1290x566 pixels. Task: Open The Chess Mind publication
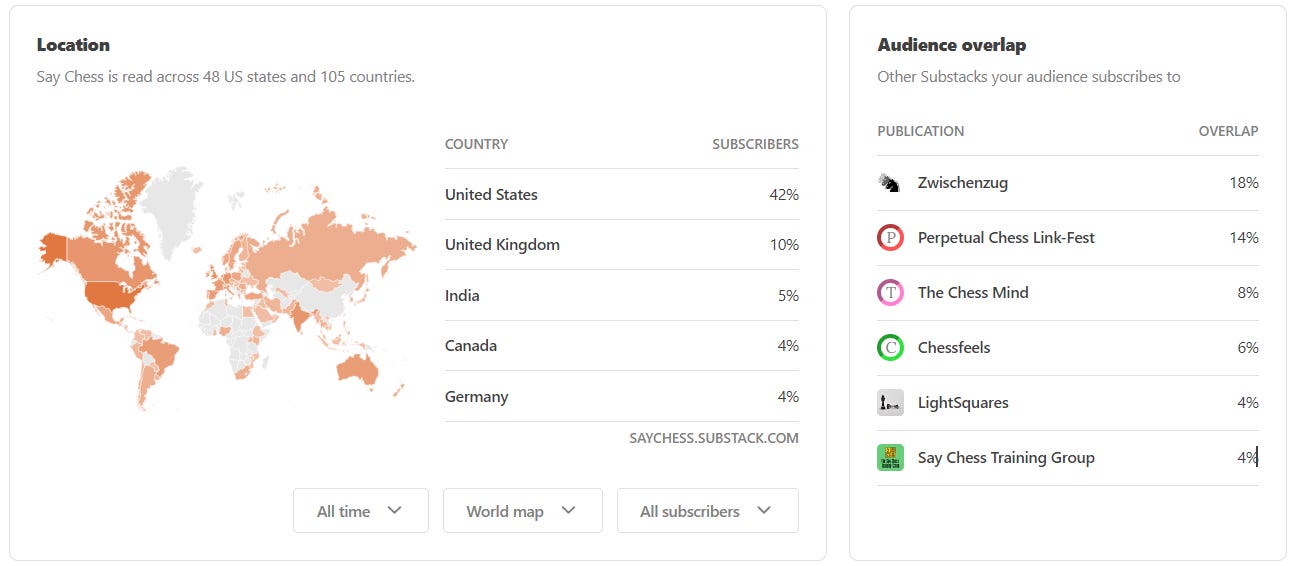click(x=973, y=293)
